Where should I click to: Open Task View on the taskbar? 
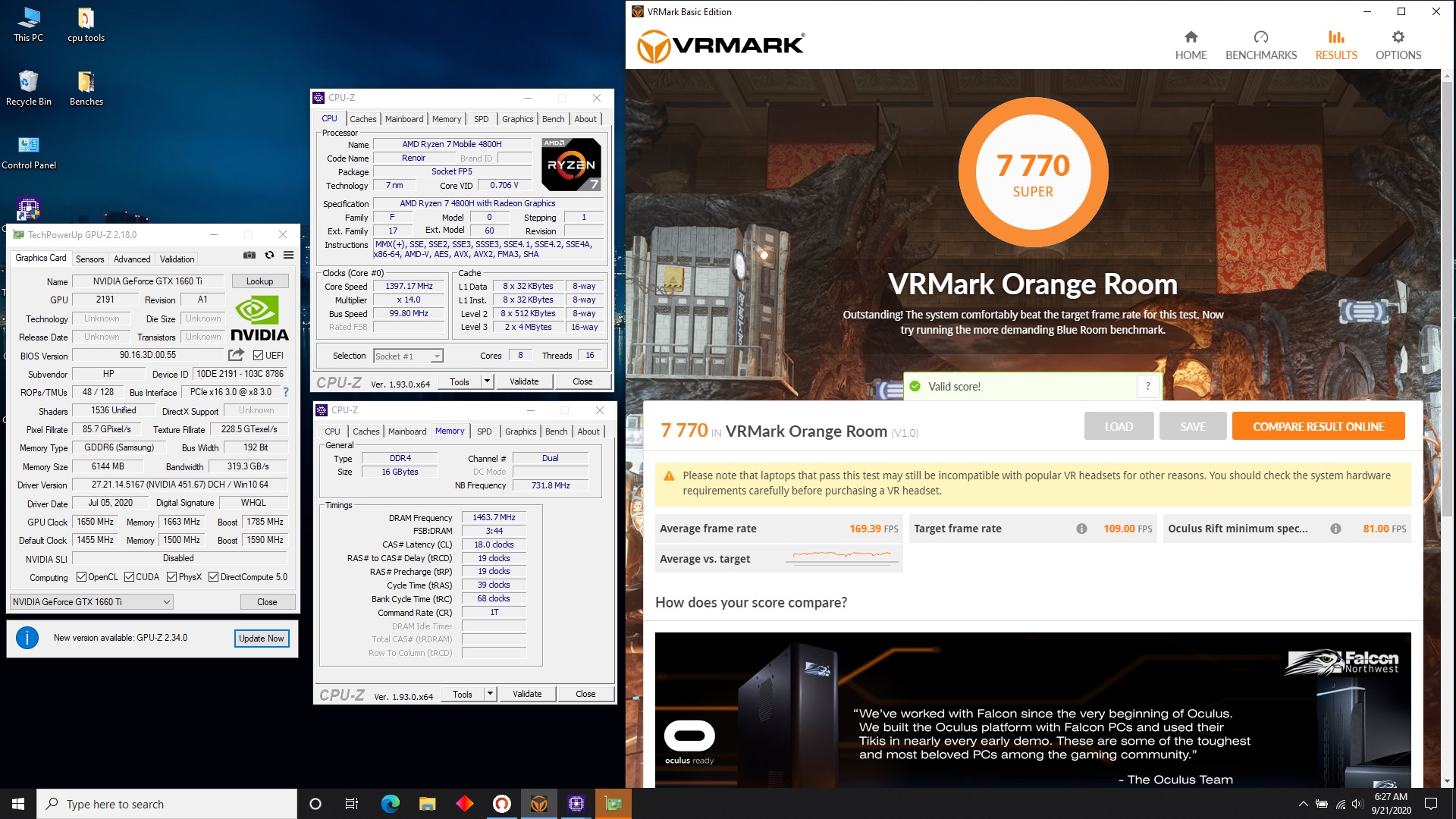[352, 804]
